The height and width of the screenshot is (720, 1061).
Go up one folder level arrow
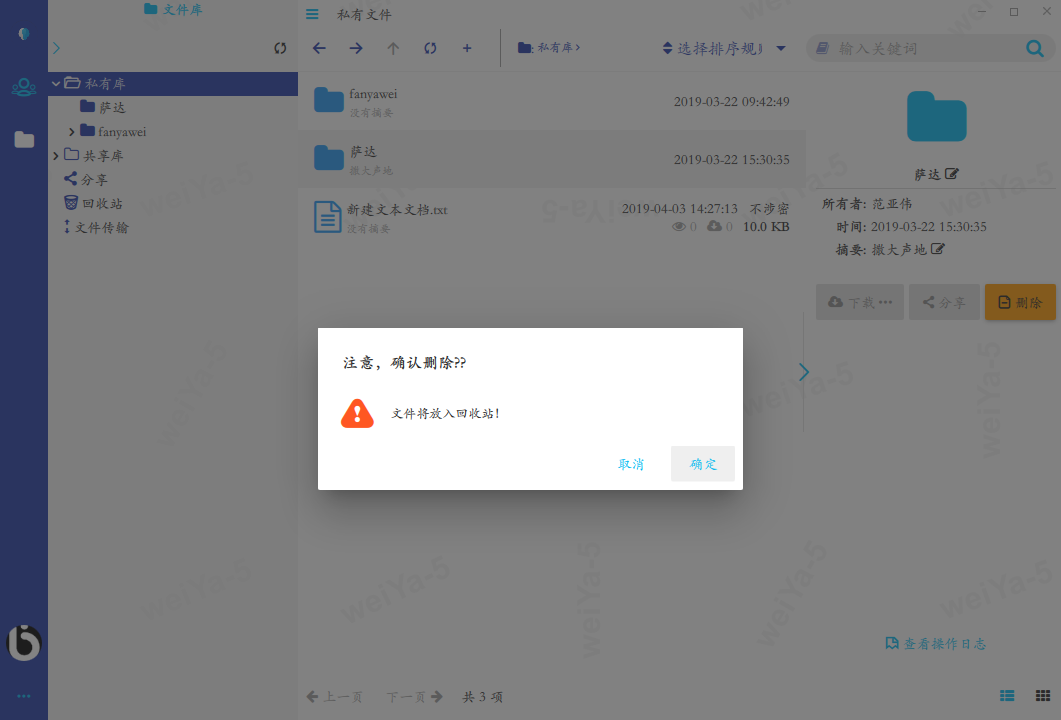pos(393,48)
